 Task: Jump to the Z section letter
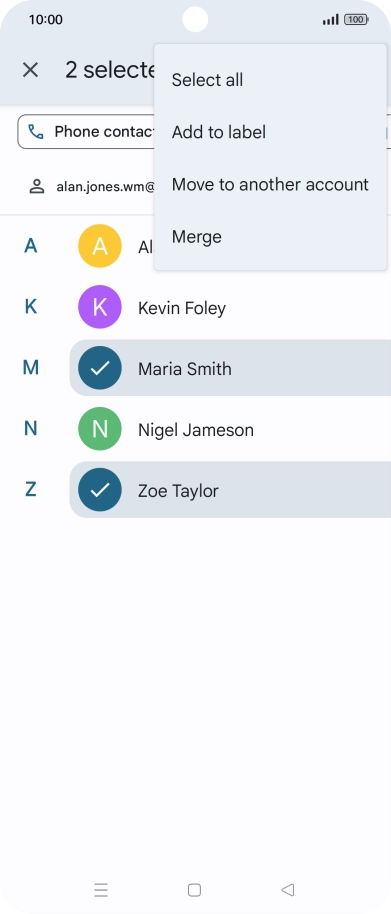point(30,489)
